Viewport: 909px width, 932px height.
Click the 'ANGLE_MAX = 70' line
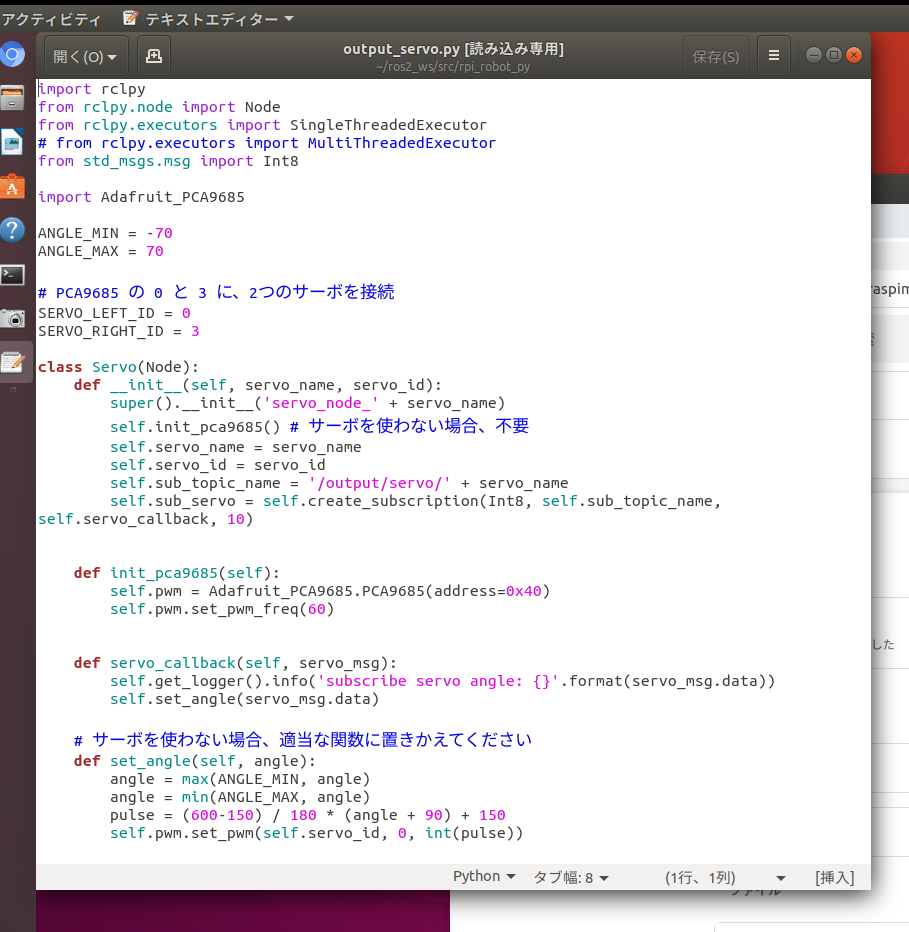[x=101, y=251]
